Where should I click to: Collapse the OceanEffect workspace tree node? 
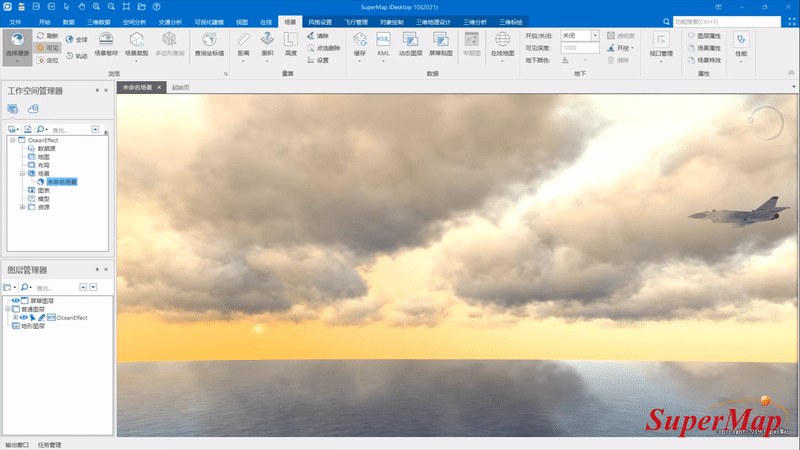tap(13, 140)
